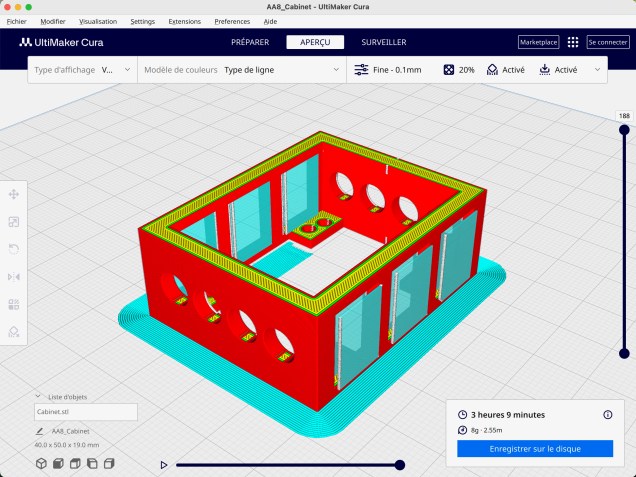This screenshot has height=477, width=636.
Task: Open the Support Blocker tool
Action: tap(14, 332)
